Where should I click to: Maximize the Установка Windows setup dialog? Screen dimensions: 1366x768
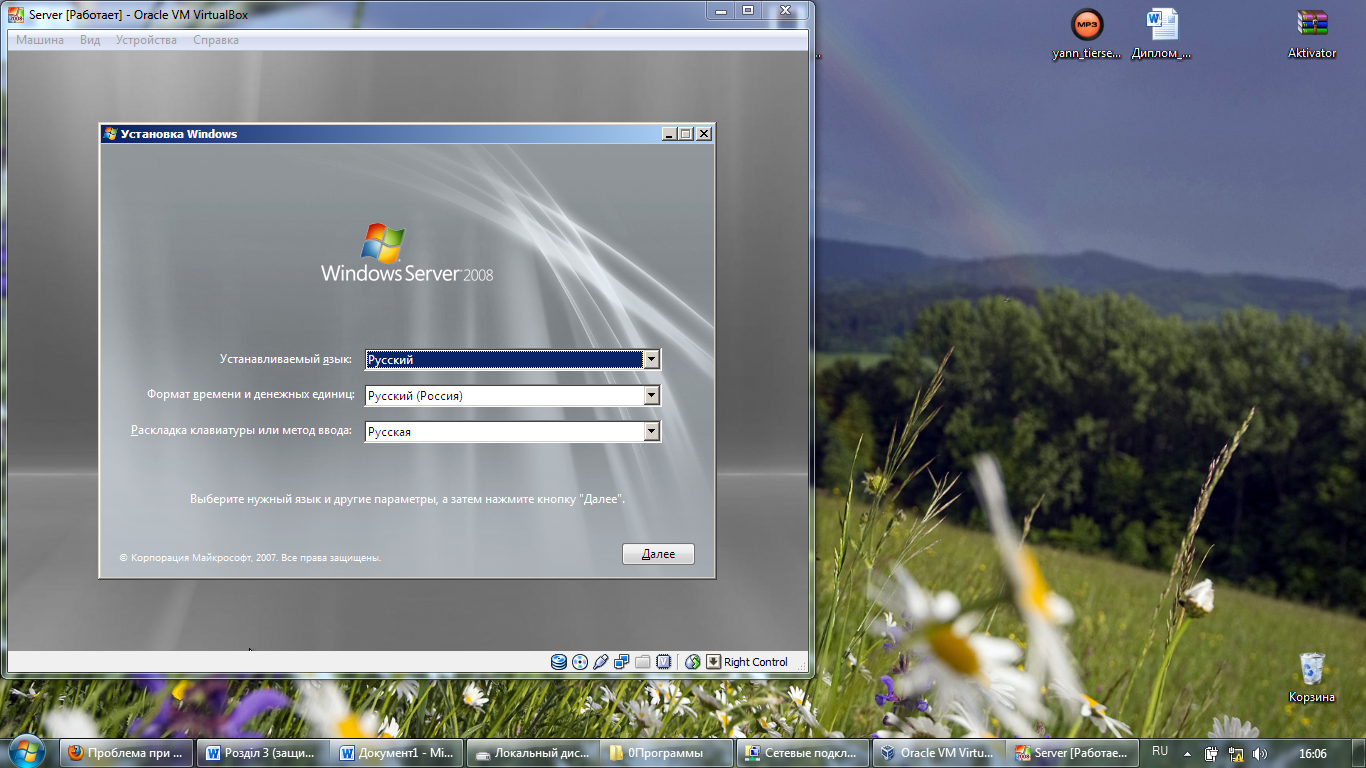pyautogui.click(x=686, y=134)
